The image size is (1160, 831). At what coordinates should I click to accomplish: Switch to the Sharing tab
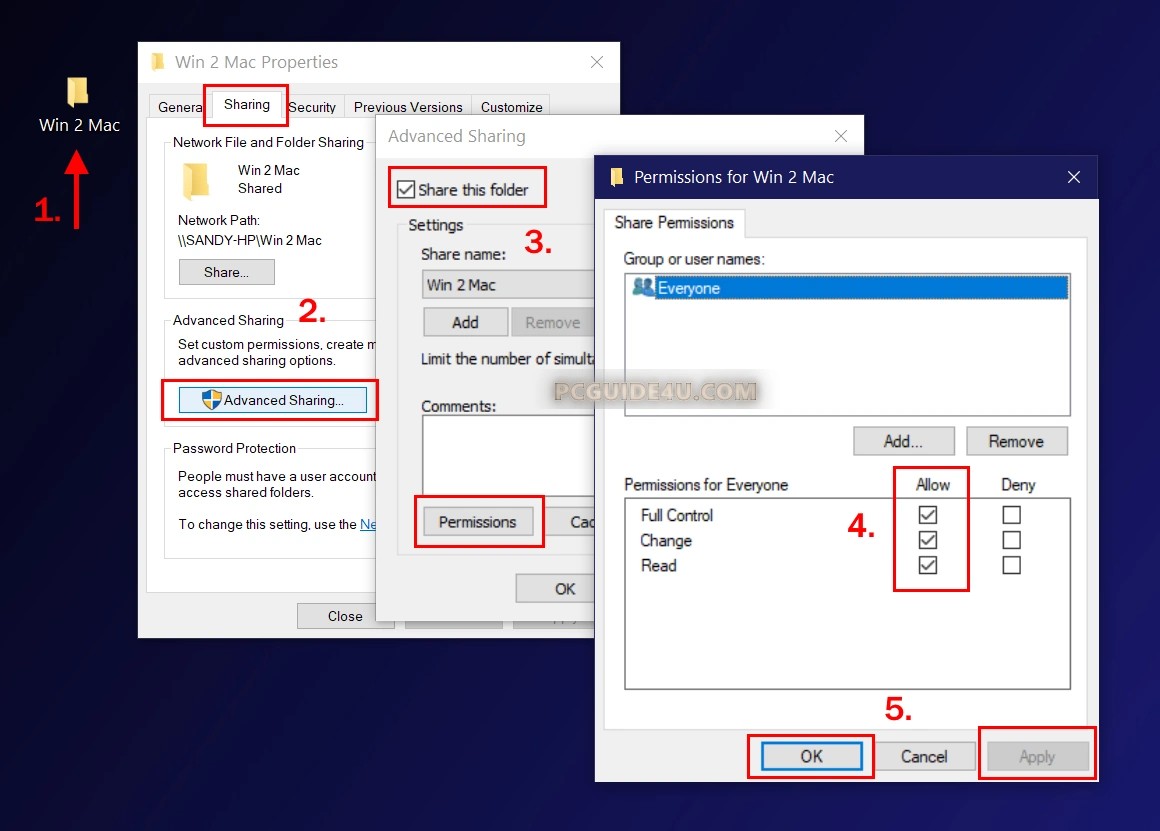(x=246, y=105)
